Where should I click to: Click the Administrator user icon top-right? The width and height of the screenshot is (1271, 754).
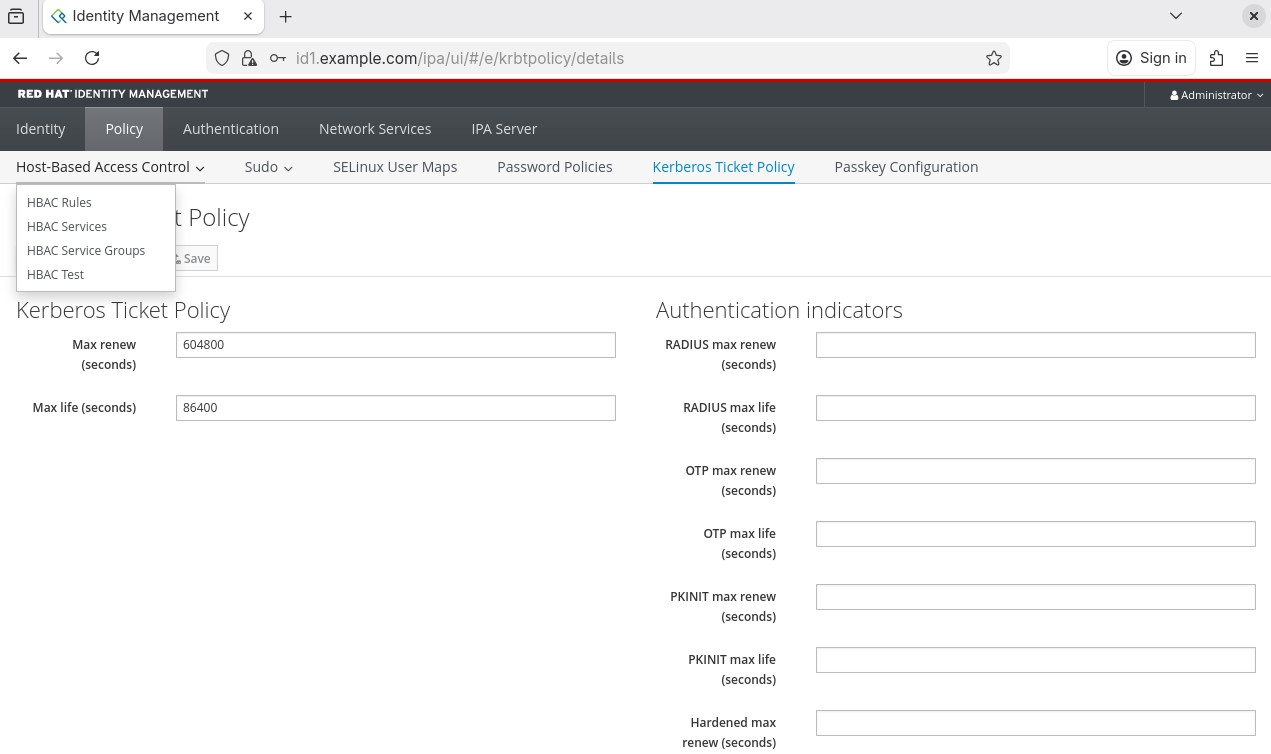[1174, 95]
